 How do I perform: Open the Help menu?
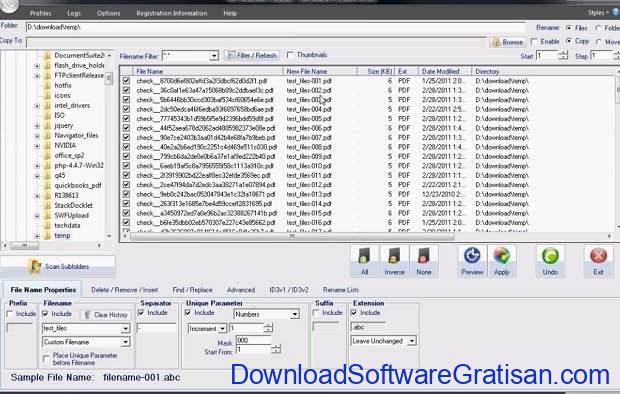click(x=230, y=13)
